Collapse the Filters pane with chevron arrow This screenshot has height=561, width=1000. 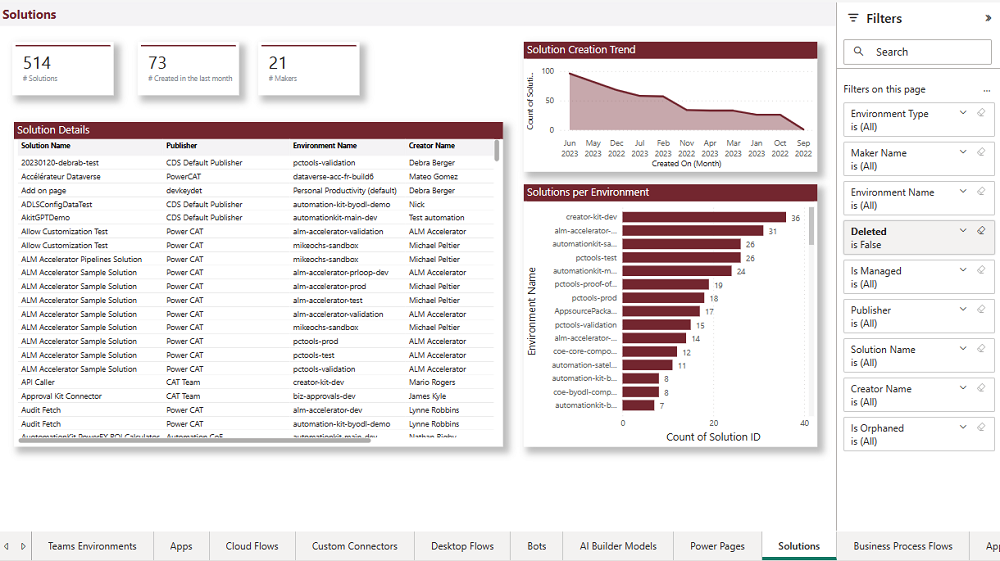click(988, 18)
